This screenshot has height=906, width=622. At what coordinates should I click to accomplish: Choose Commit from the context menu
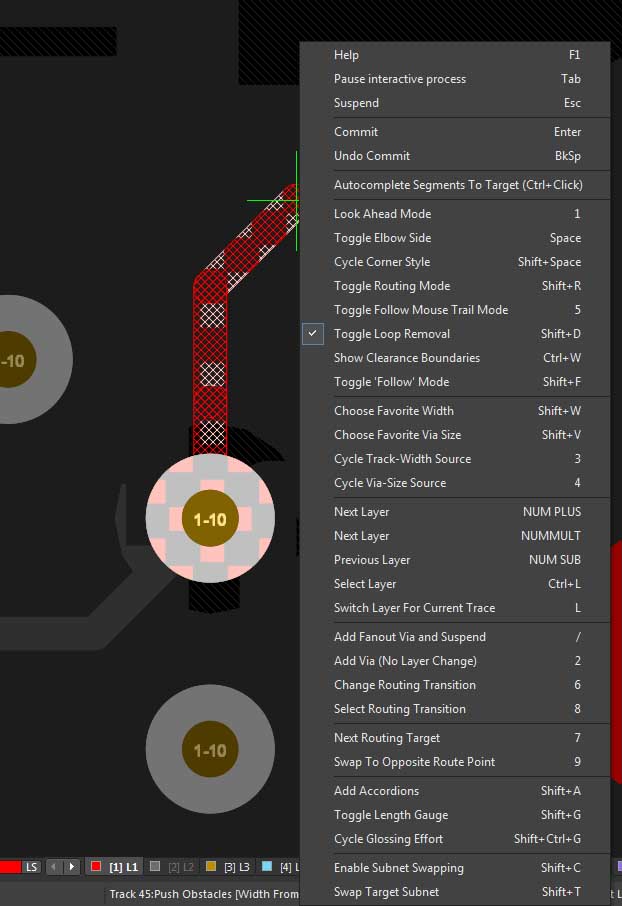point(356,132)
